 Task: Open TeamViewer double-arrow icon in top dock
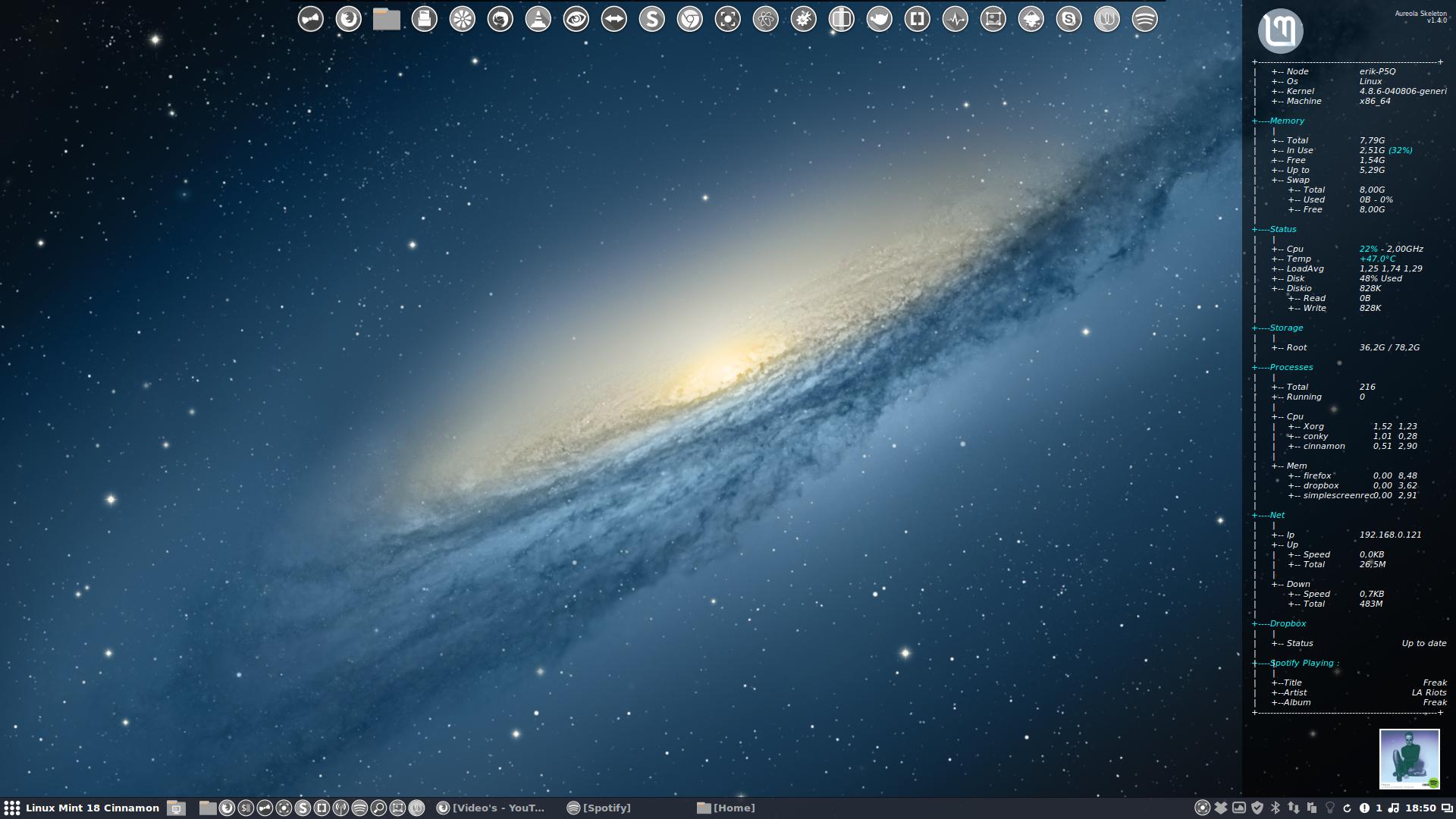pos(614,19)
